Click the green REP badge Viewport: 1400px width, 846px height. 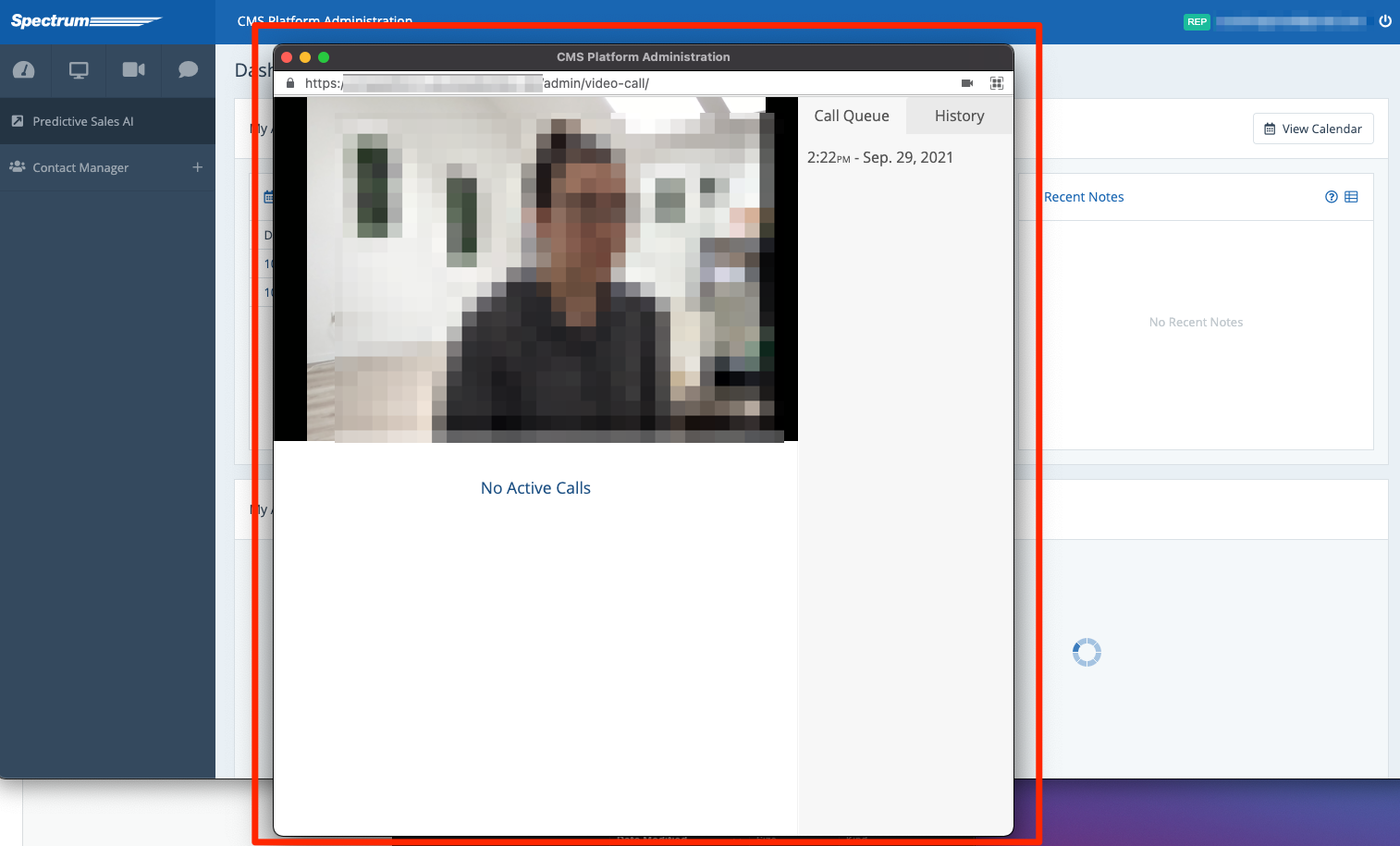coord(1197,21)
